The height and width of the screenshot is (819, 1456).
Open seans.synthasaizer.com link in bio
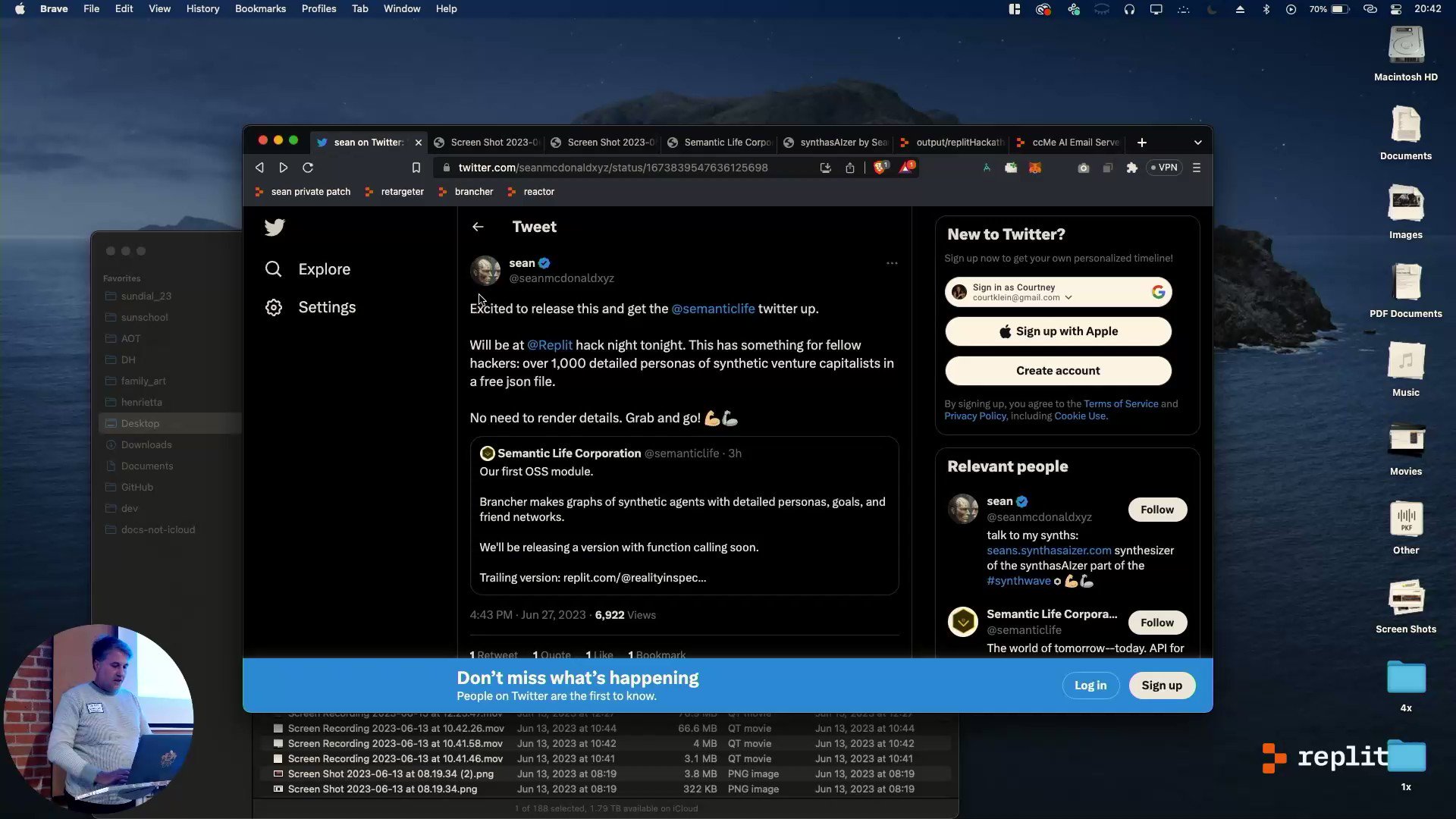click(x=1049, y=551)
